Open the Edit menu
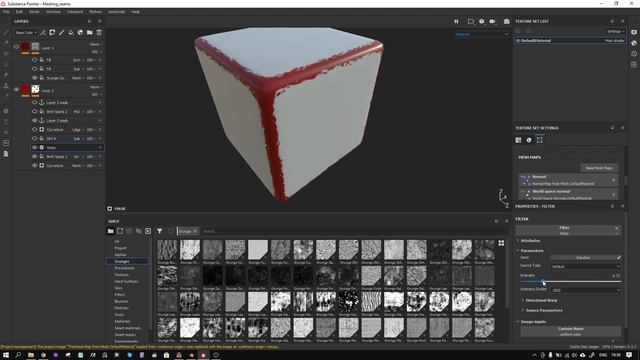Viewport: 640px width, 360px height. click(x=19, y=12)
